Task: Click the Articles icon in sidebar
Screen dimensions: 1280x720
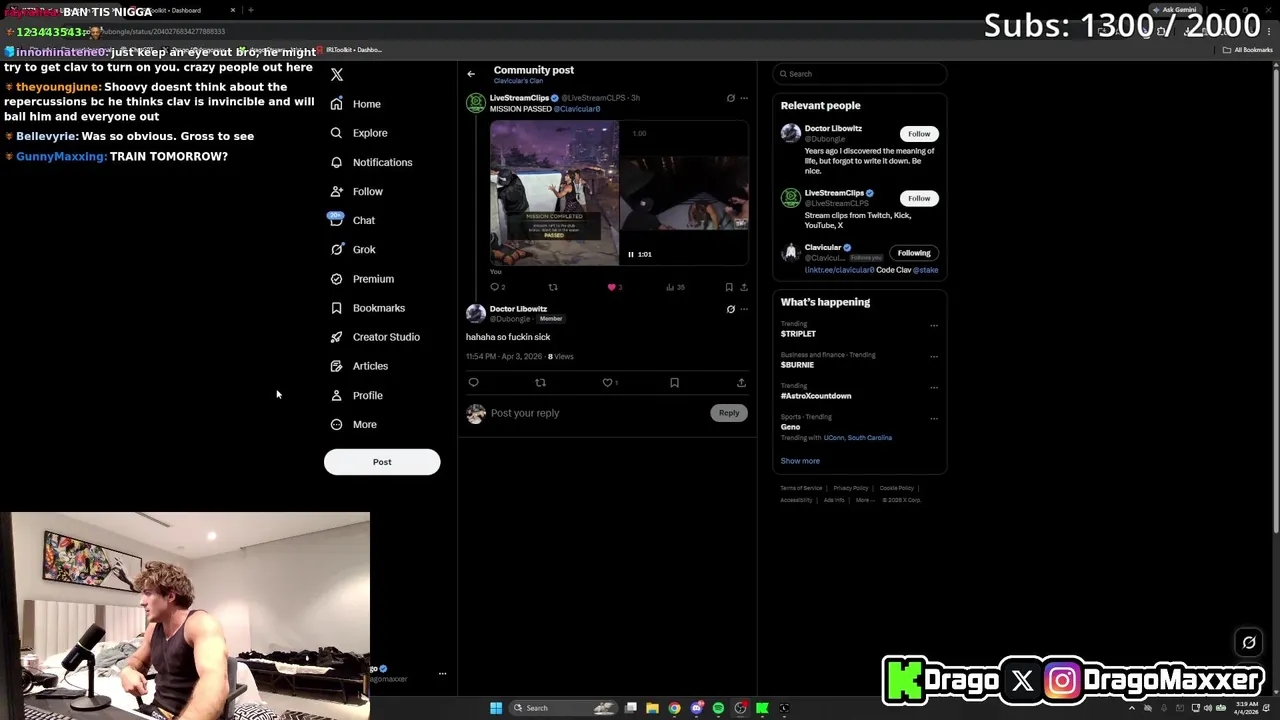Action: (336, 366)
